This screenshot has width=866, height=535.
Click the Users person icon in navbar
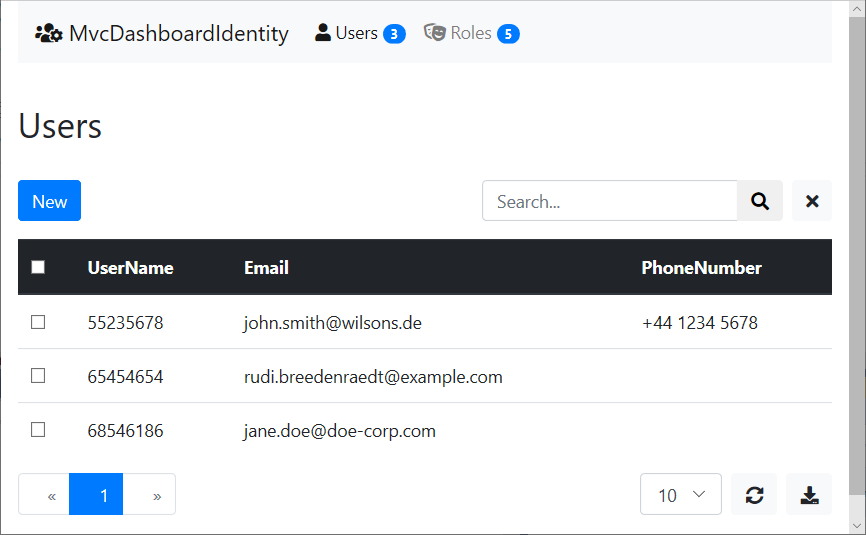pos(323,33)
